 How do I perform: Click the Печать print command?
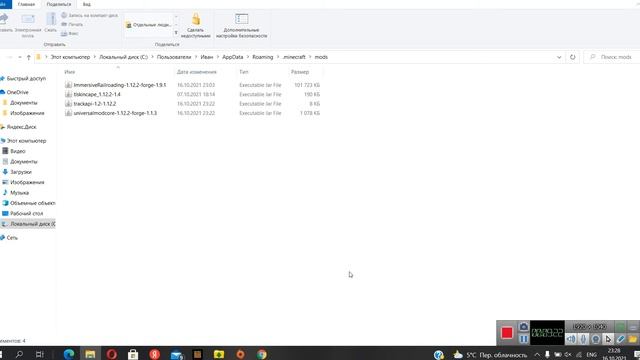point(72,24)
